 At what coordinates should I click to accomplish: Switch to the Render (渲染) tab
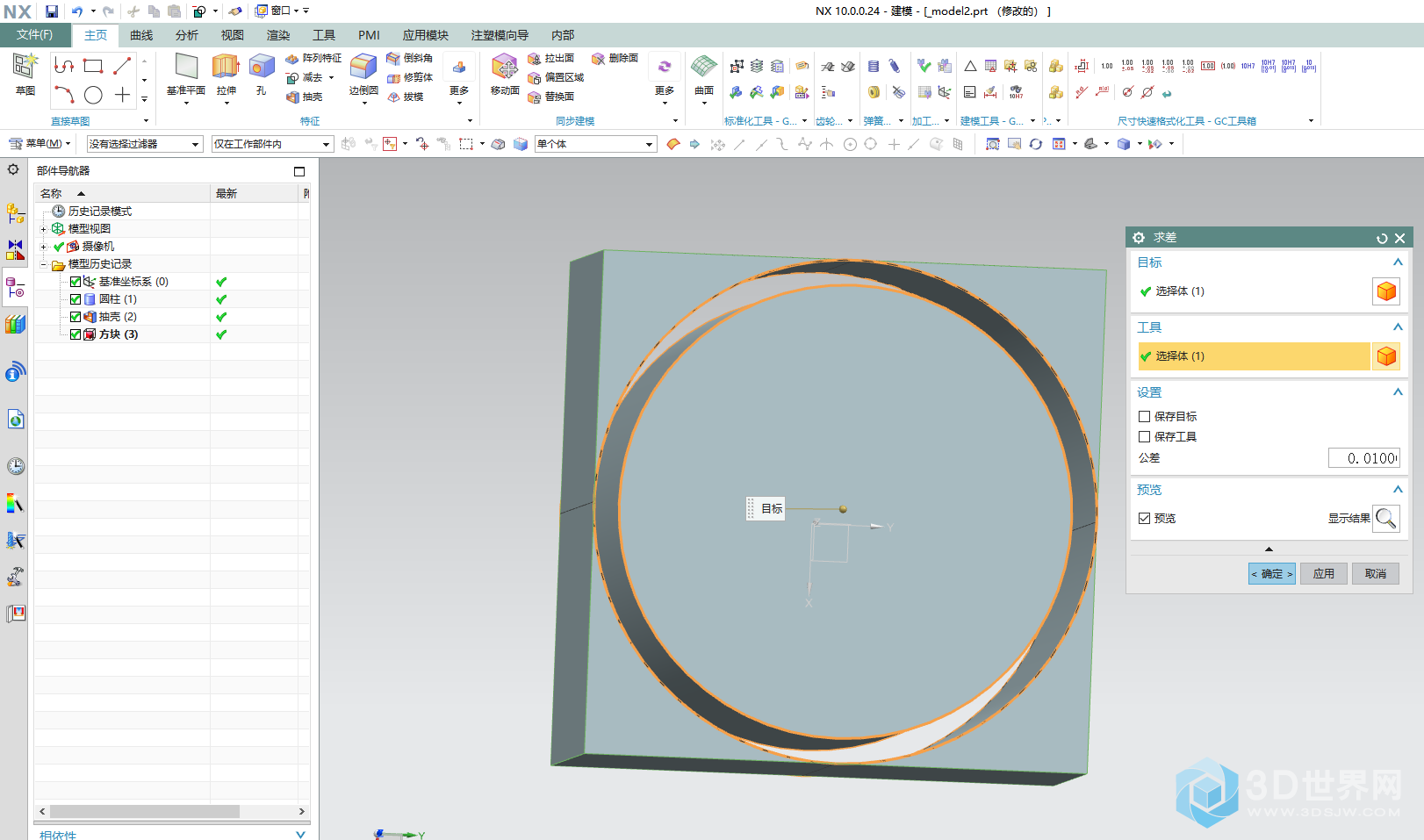[278, 35]
